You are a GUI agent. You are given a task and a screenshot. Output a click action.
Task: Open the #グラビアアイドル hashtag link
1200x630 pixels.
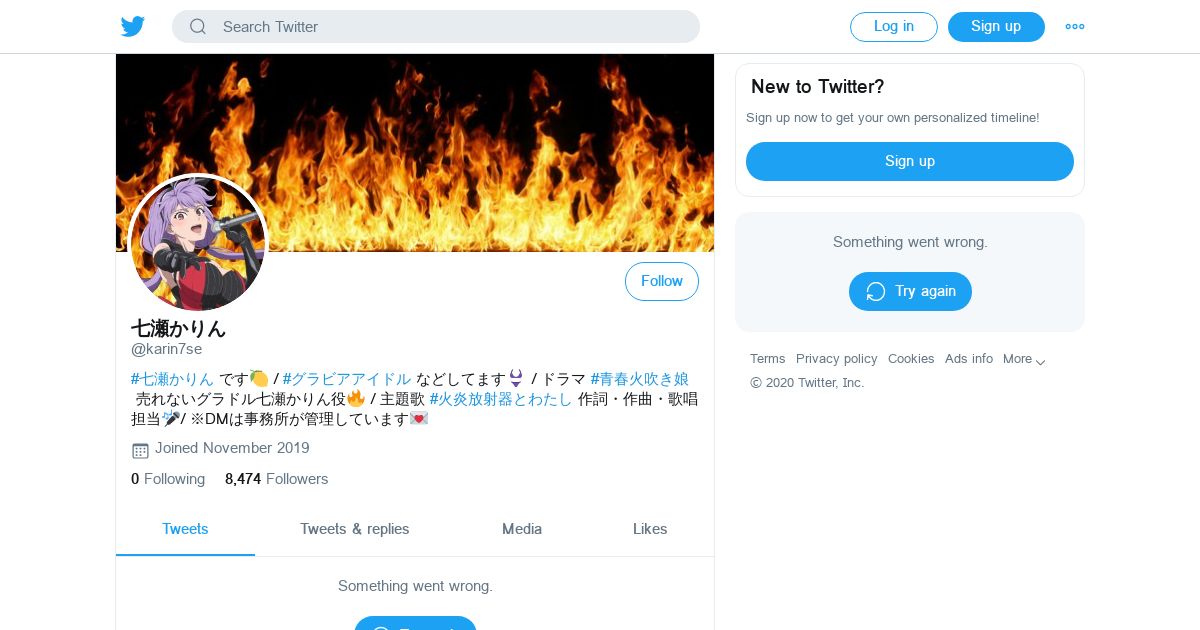347,379
